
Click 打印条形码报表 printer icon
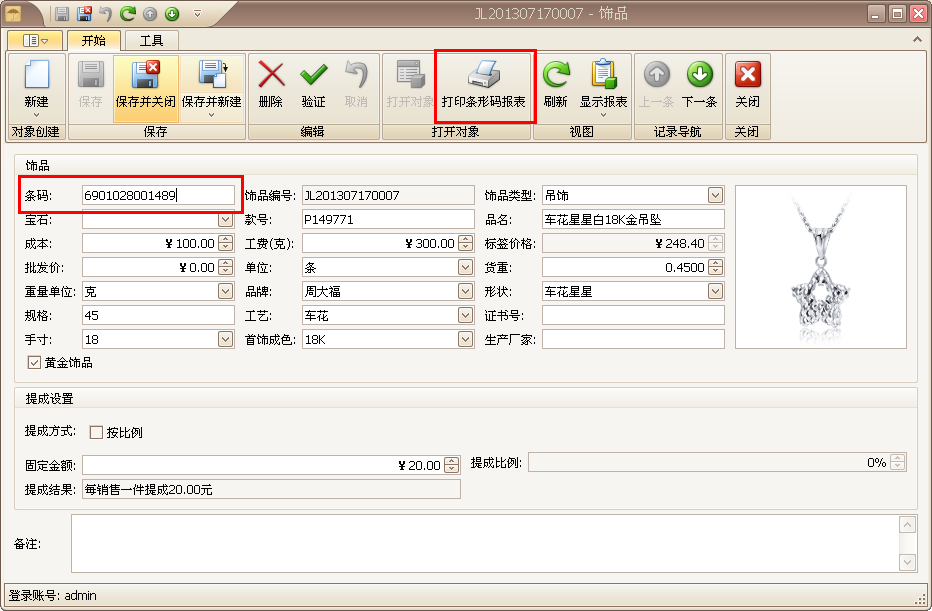click(x=484, y=76)
